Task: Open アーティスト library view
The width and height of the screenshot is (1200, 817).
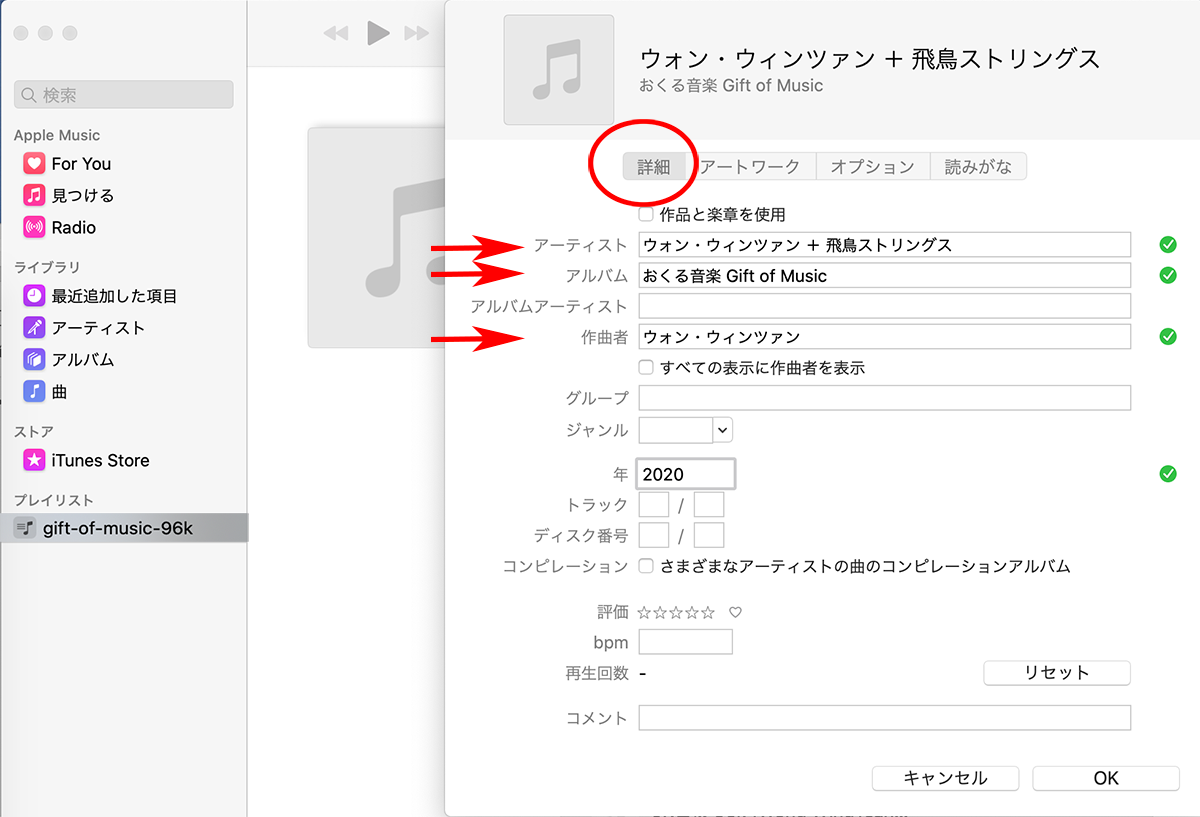Action: coord(97,328)
